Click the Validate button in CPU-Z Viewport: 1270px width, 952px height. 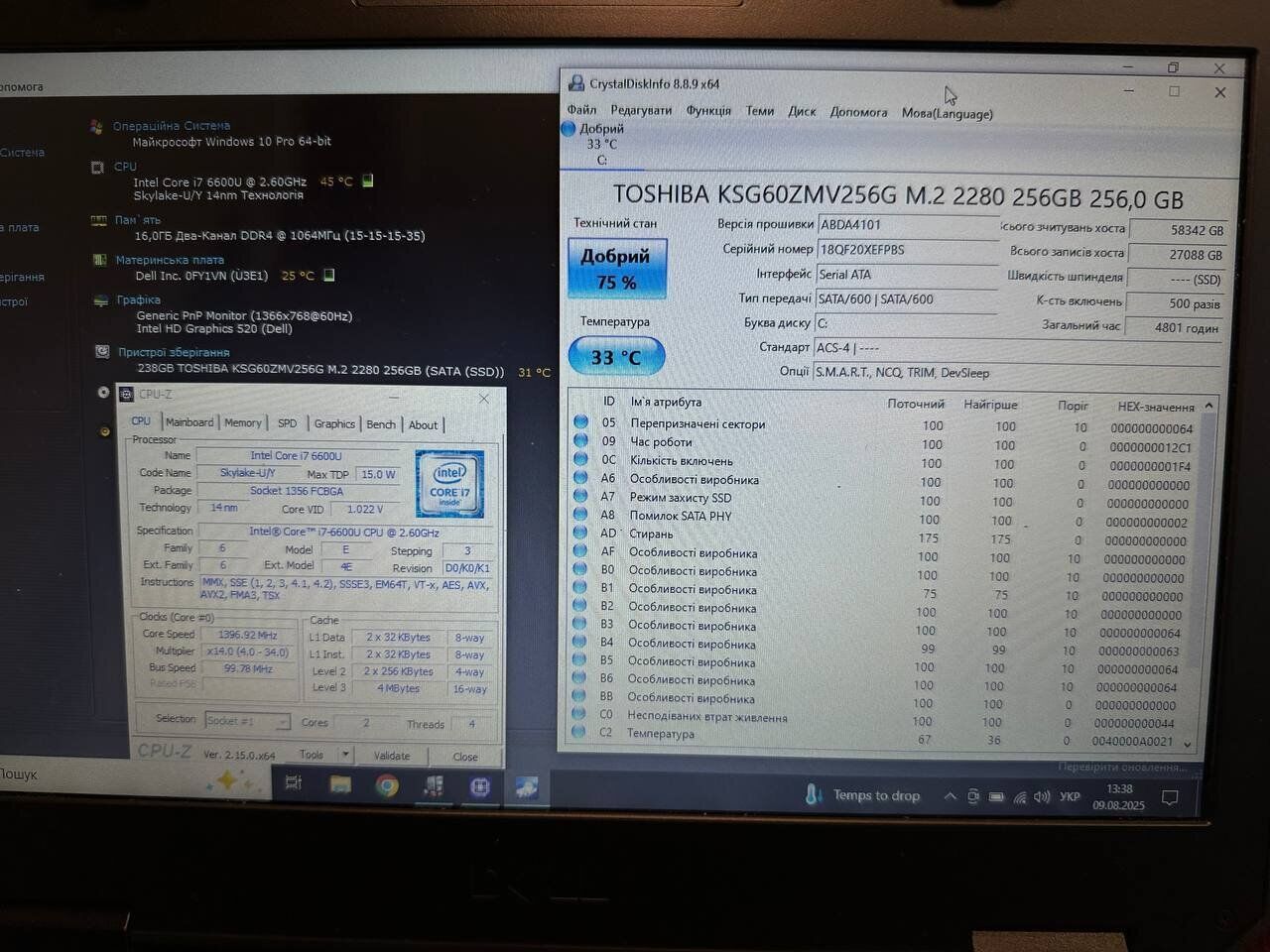tap(392, 756)
